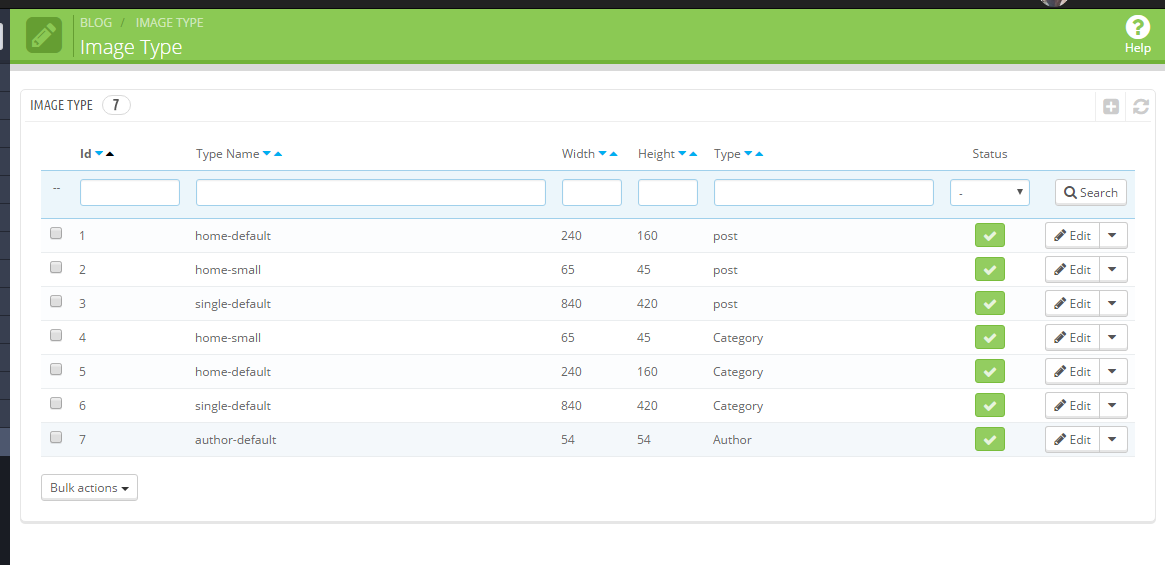The width and height of the screenshot is (1165, 565).
Task: Click the author-default type name cell
Action: tap(236, 439)
